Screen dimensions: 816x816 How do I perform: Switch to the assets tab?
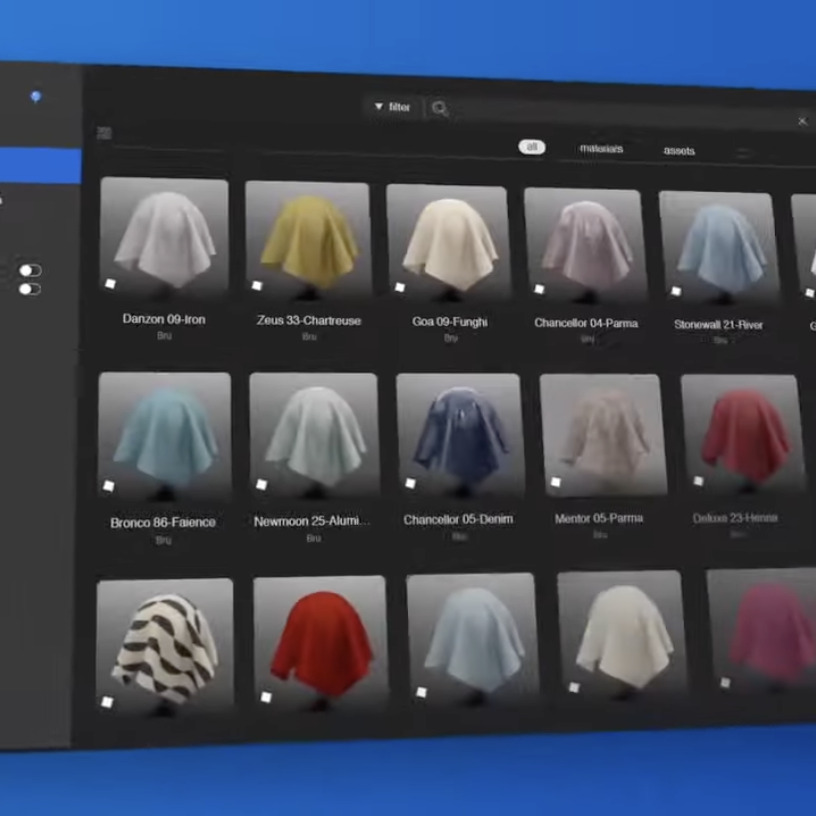[679, 151]
